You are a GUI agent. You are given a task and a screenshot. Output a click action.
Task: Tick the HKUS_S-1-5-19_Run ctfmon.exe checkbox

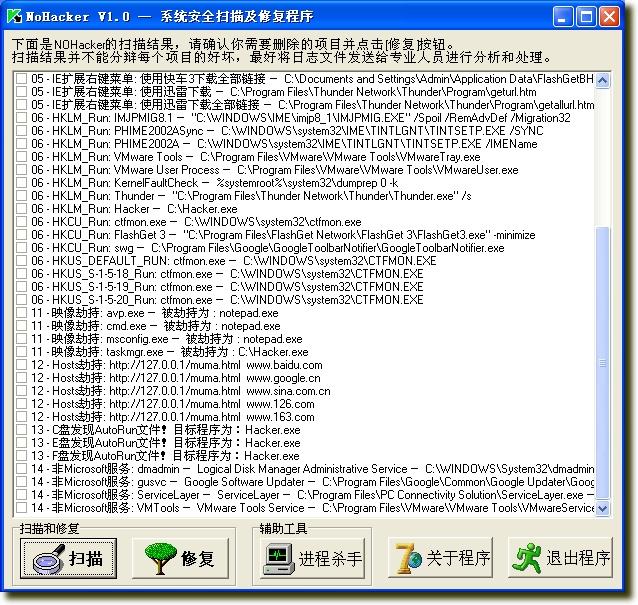(x=21, y=287)
